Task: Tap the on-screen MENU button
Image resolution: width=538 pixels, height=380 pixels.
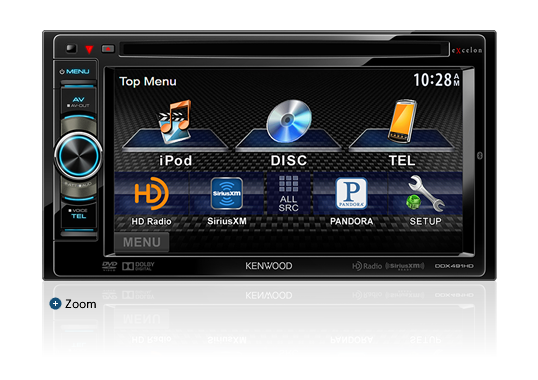Action: [142, 242]
